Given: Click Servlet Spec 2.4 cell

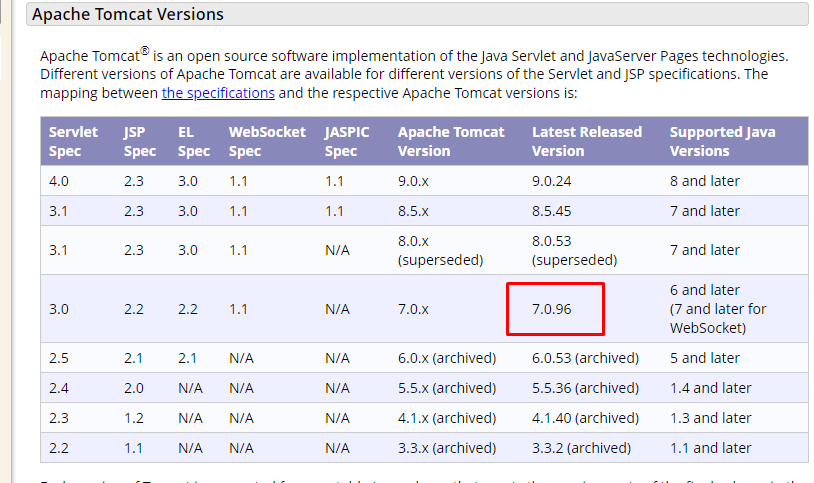Looking at the screenshot, I should click(x=59, y=388).
